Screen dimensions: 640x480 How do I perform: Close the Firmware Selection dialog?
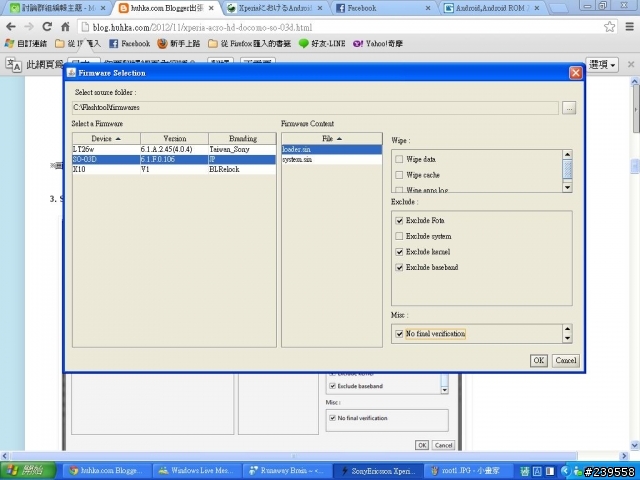point(576,73)
